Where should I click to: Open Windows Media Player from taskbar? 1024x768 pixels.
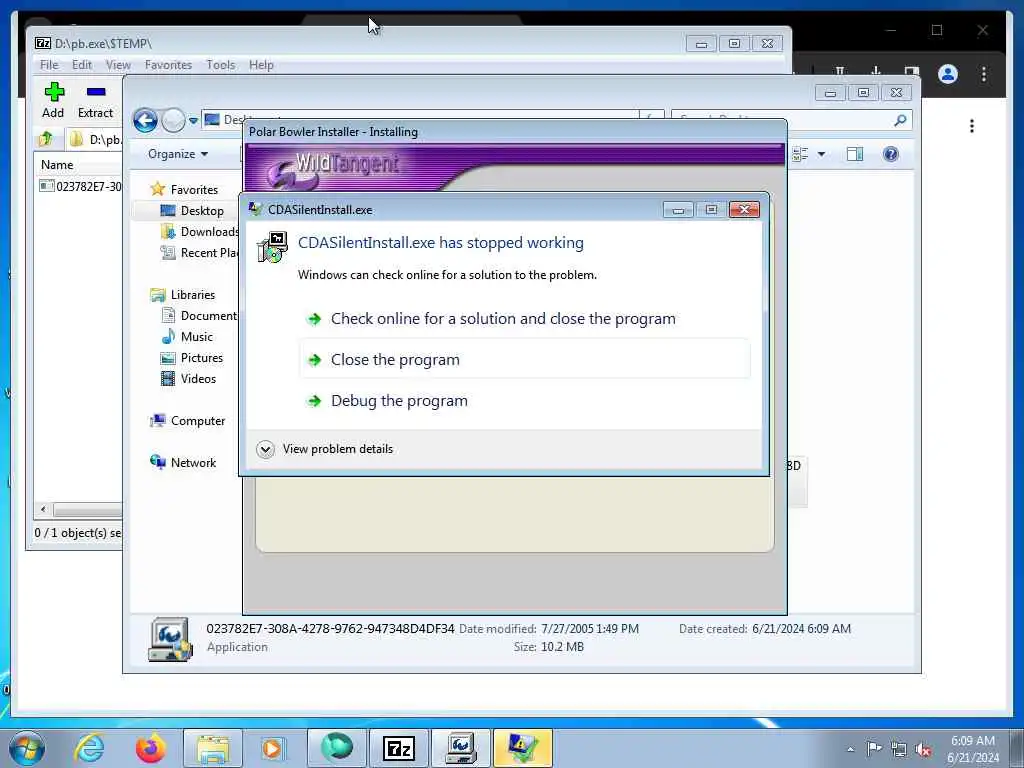point(272,748)
